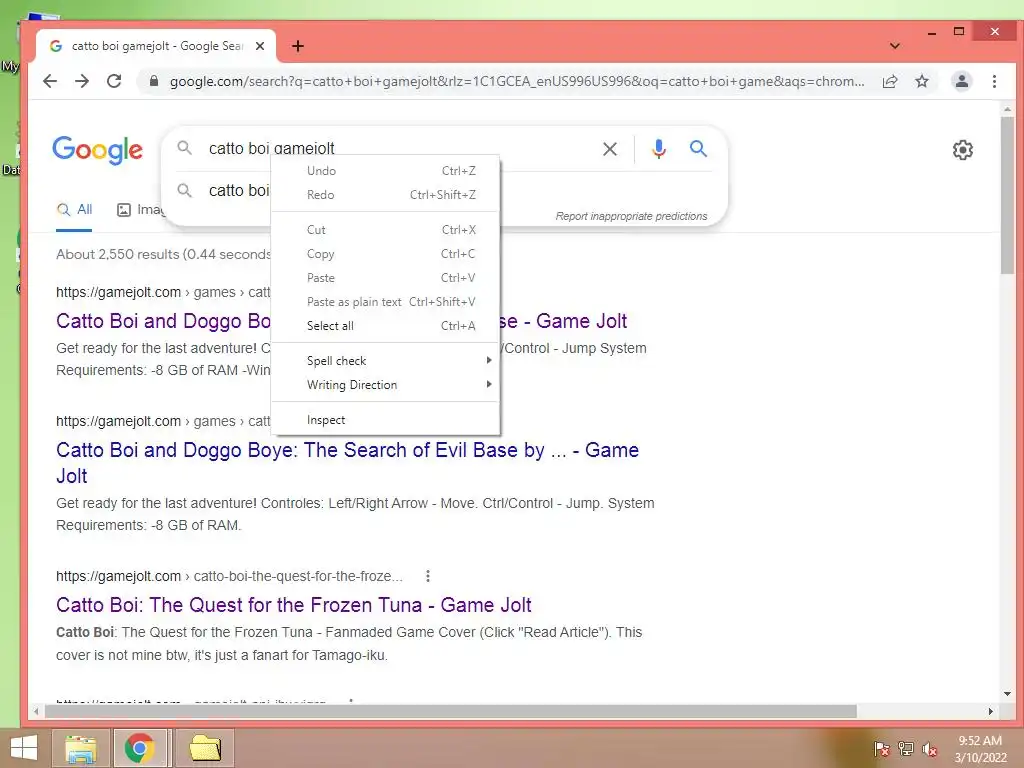Choose Copy in the context menu
The width and height of the screenshot is (1024, 768).
tap(385, 254)
